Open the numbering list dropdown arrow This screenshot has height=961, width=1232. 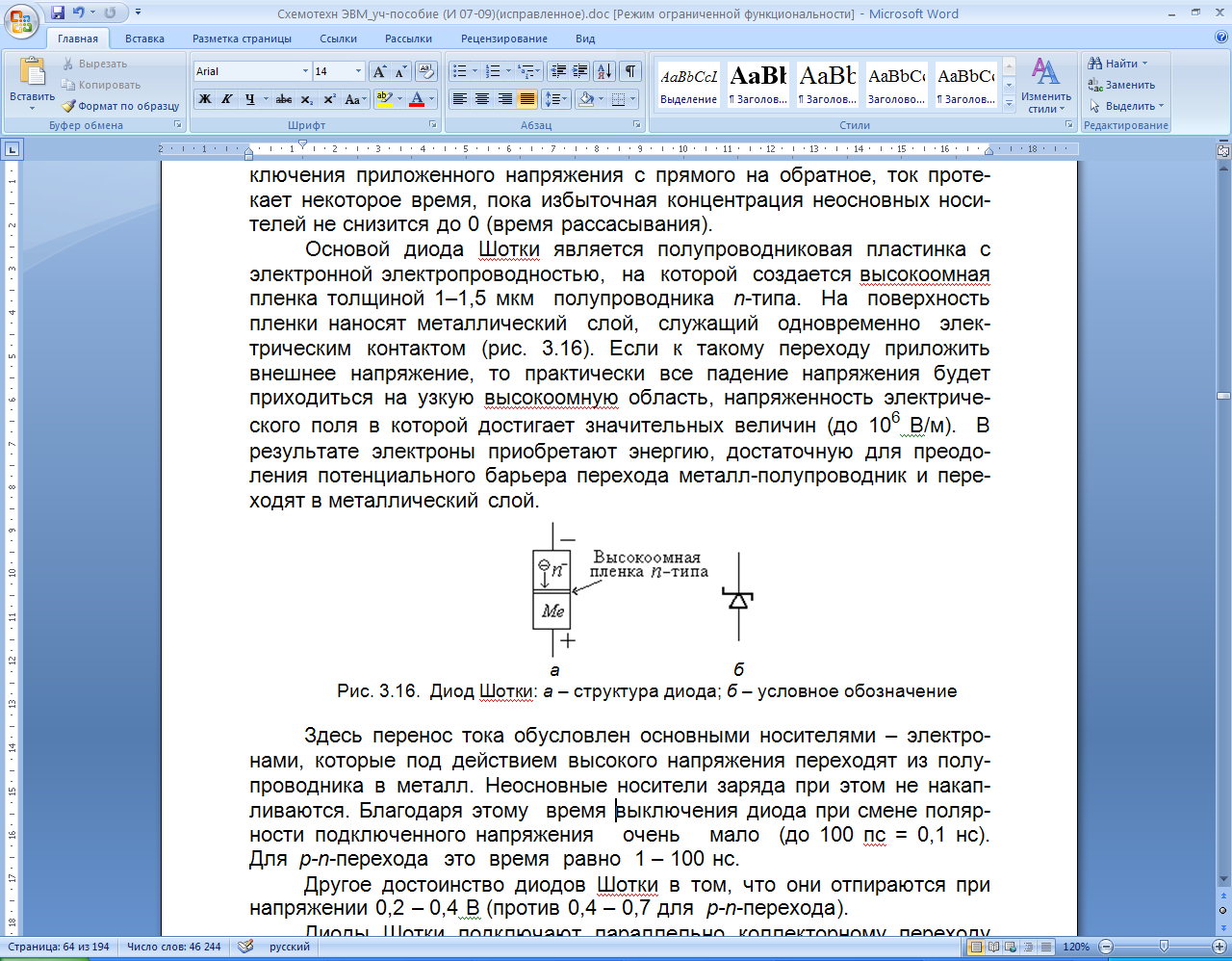[x=508, y=71]
